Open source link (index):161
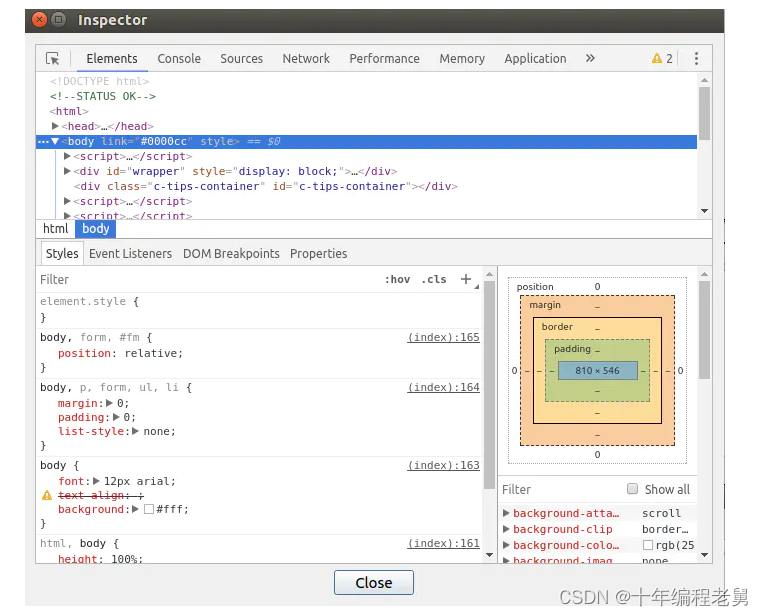763x616 pixels. [x=444, y=543]
